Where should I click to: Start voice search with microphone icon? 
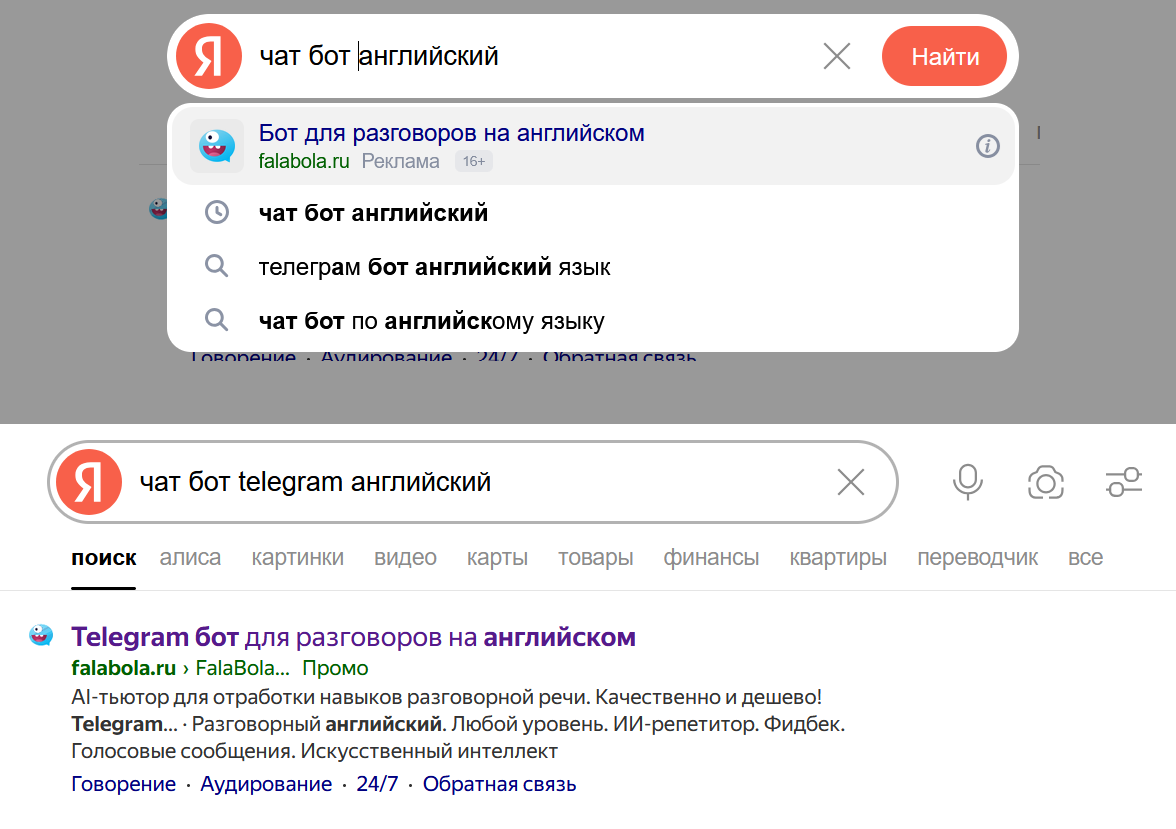[x=967, y=483]
